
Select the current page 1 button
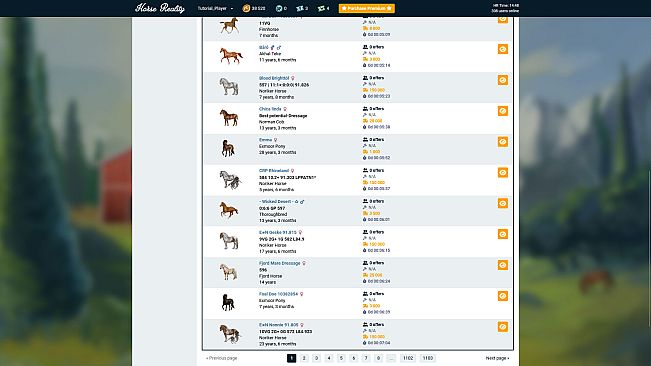coord(291,358)
